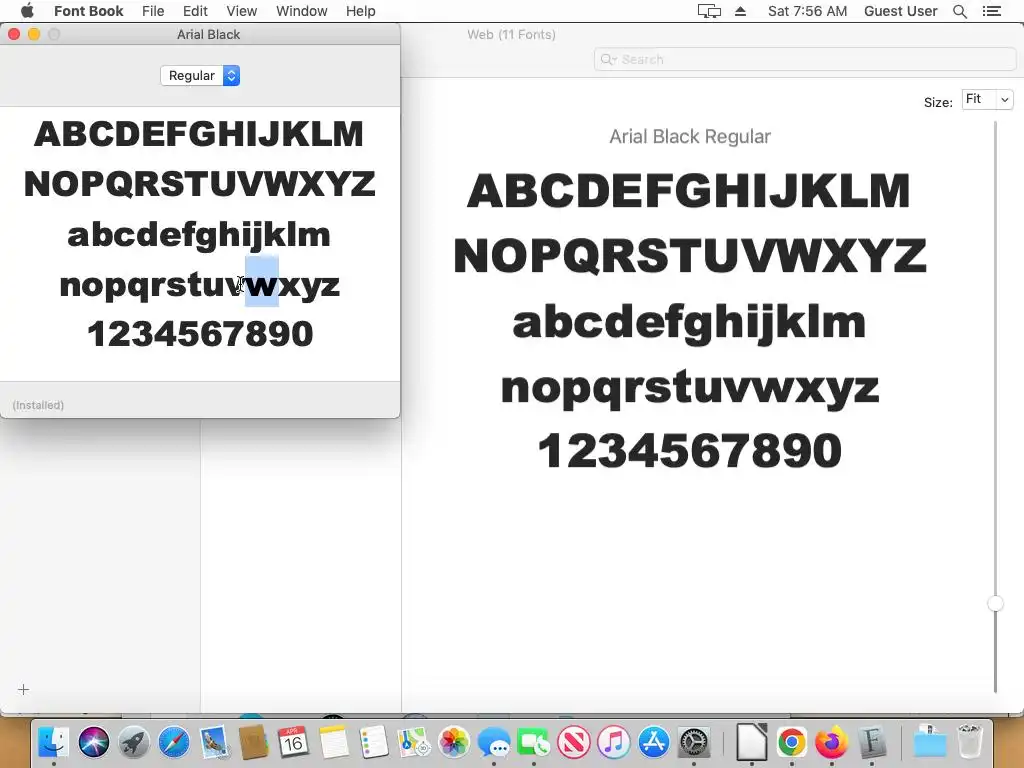Open the Maps app in dock
The height and width of the screenshot is (768, 1024).
coord(414,742)
